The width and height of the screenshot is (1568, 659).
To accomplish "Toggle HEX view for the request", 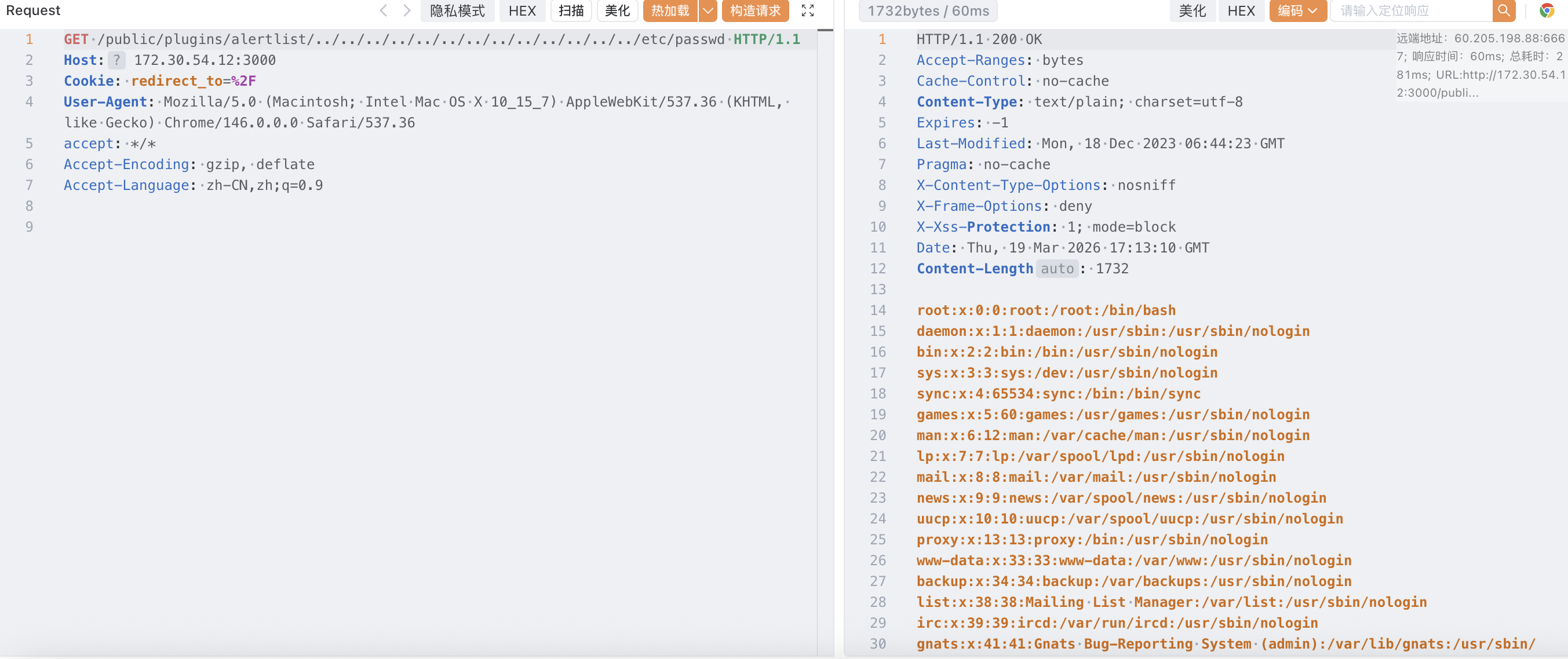I will [x=522, y=10].
